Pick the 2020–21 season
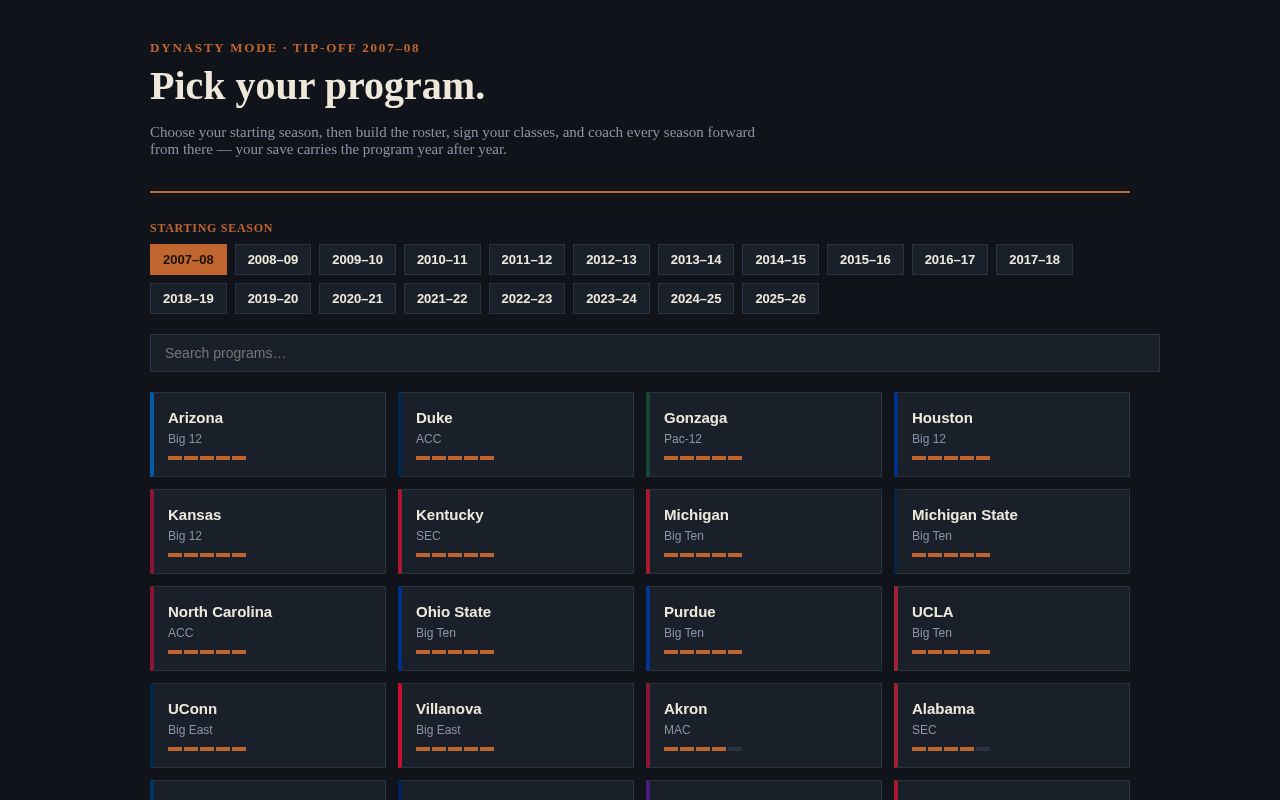Image resolution: width=1280 pixels, height=800 pixels. click(x=357, y=298)
